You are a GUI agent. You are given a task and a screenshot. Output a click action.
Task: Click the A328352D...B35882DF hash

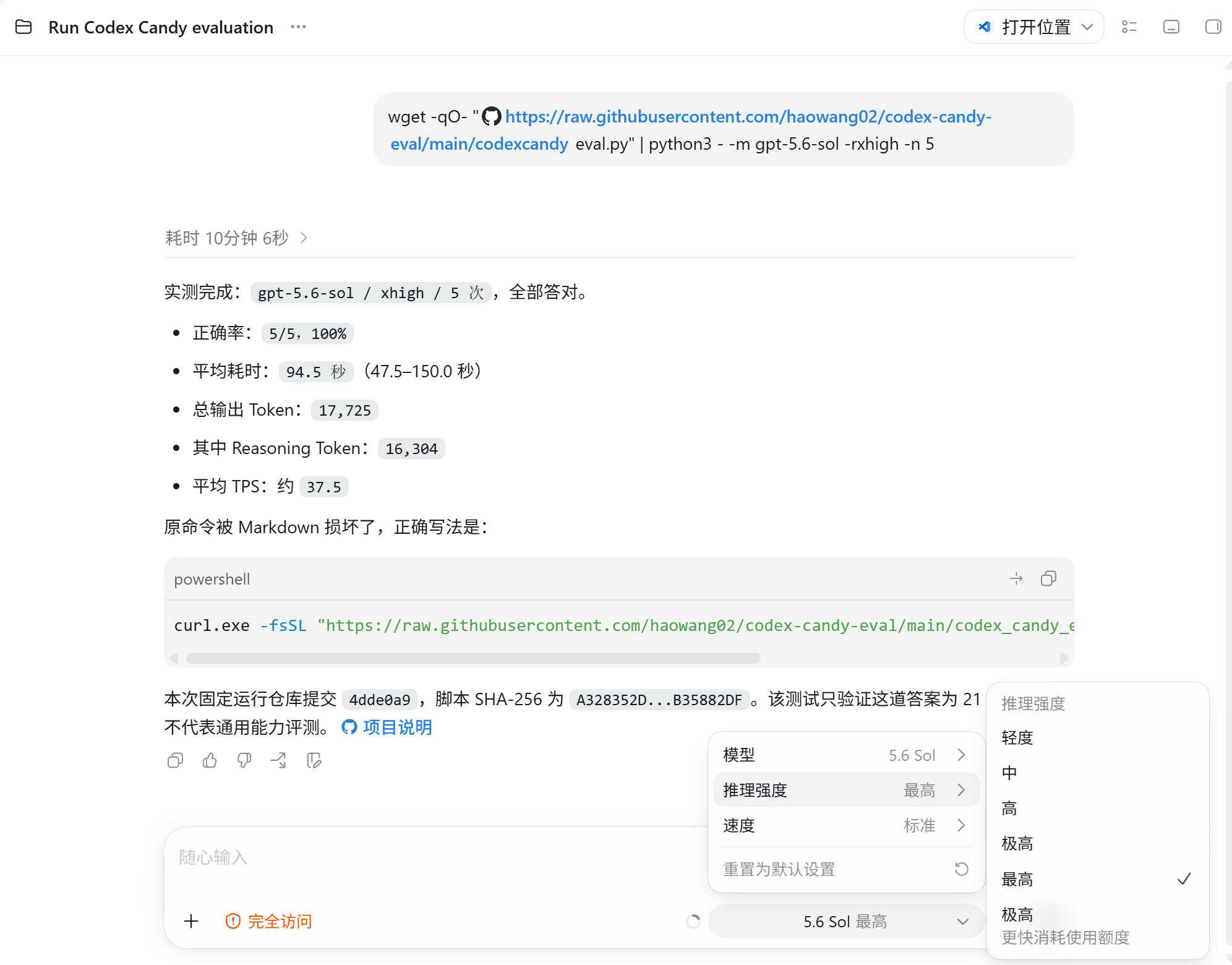click(659, 700)
